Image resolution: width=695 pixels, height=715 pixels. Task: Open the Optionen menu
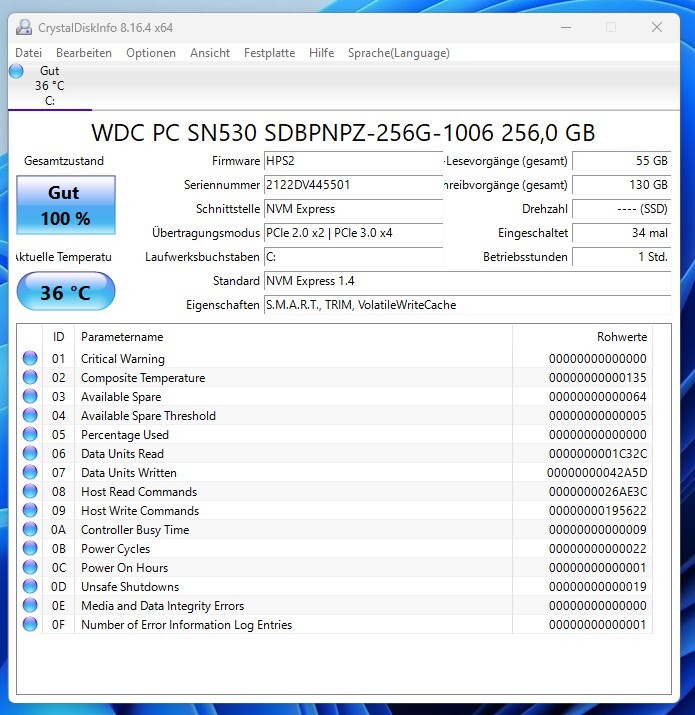point(151,53)
